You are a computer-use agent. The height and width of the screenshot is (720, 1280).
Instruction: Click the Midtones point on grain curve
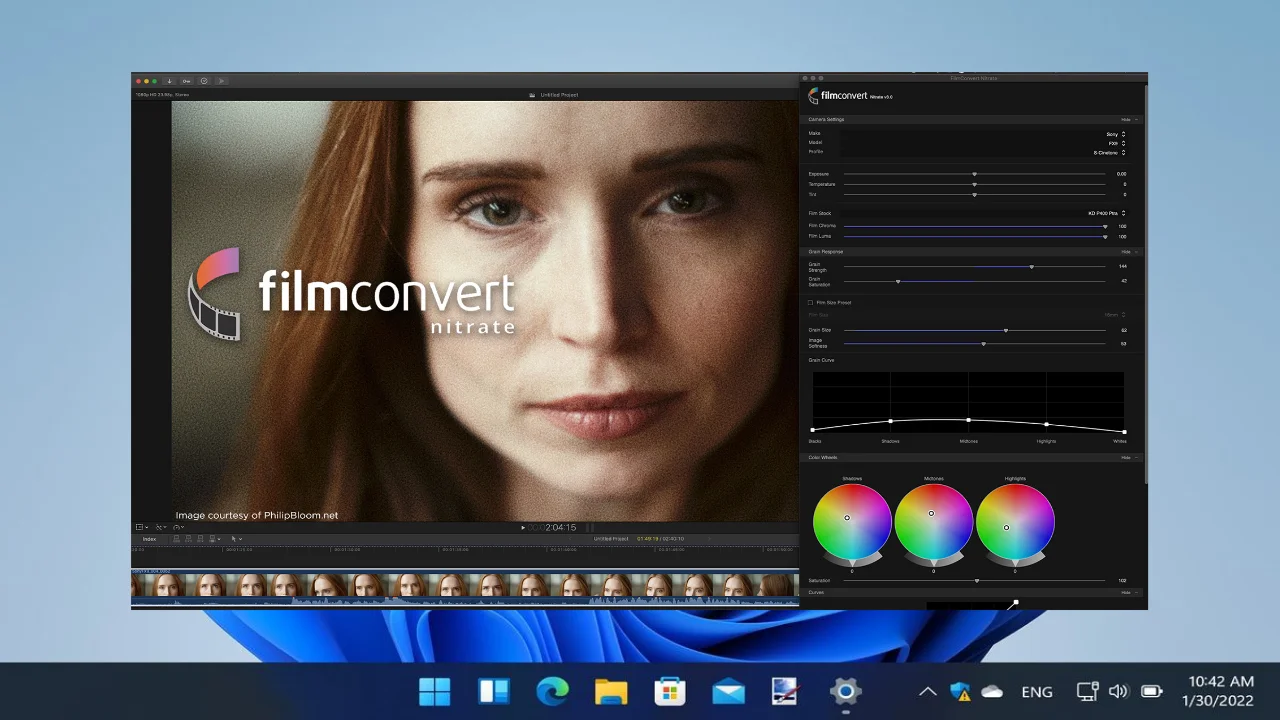point(968,419)
